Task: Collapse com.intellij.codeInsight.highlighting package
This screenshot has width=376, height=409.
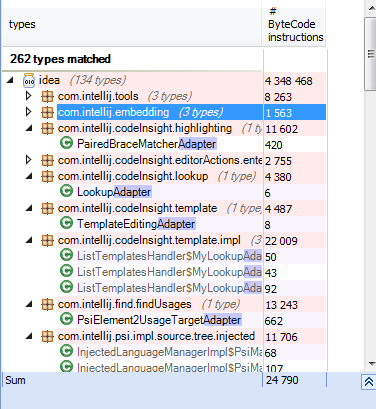Action: (29, 128)
